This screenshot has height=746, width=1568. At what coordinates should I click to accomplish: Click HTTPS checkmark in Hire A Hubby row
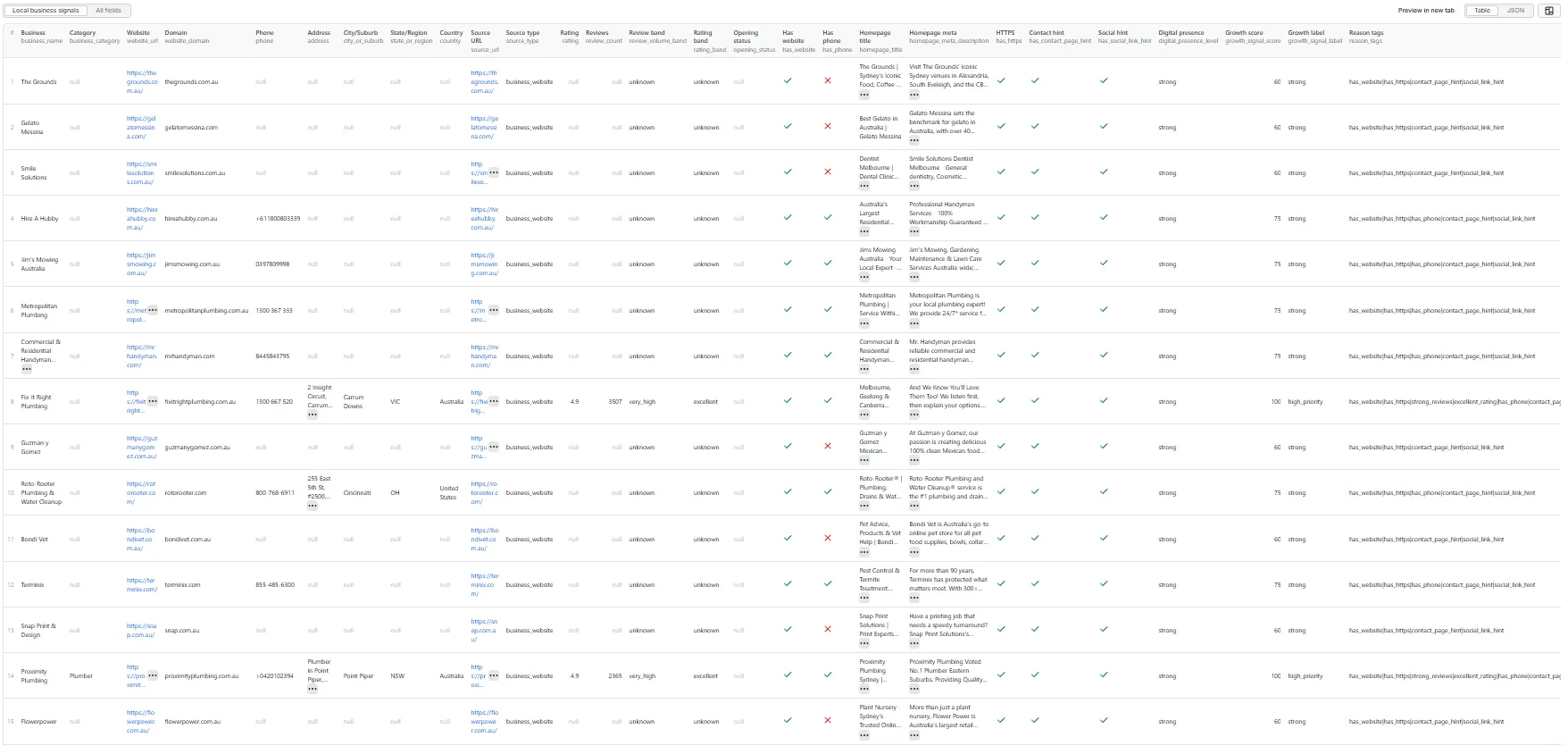[x=1001, y=217]
